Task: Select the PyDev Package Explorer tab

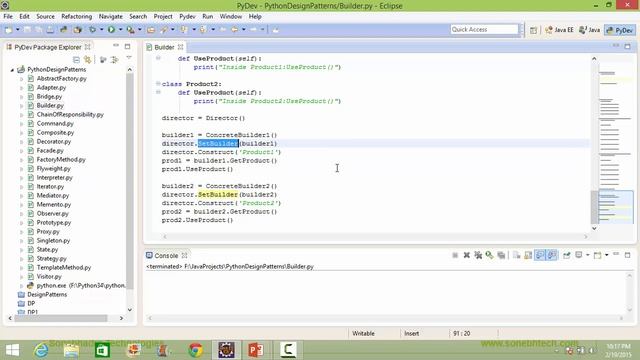Action: 48,47
